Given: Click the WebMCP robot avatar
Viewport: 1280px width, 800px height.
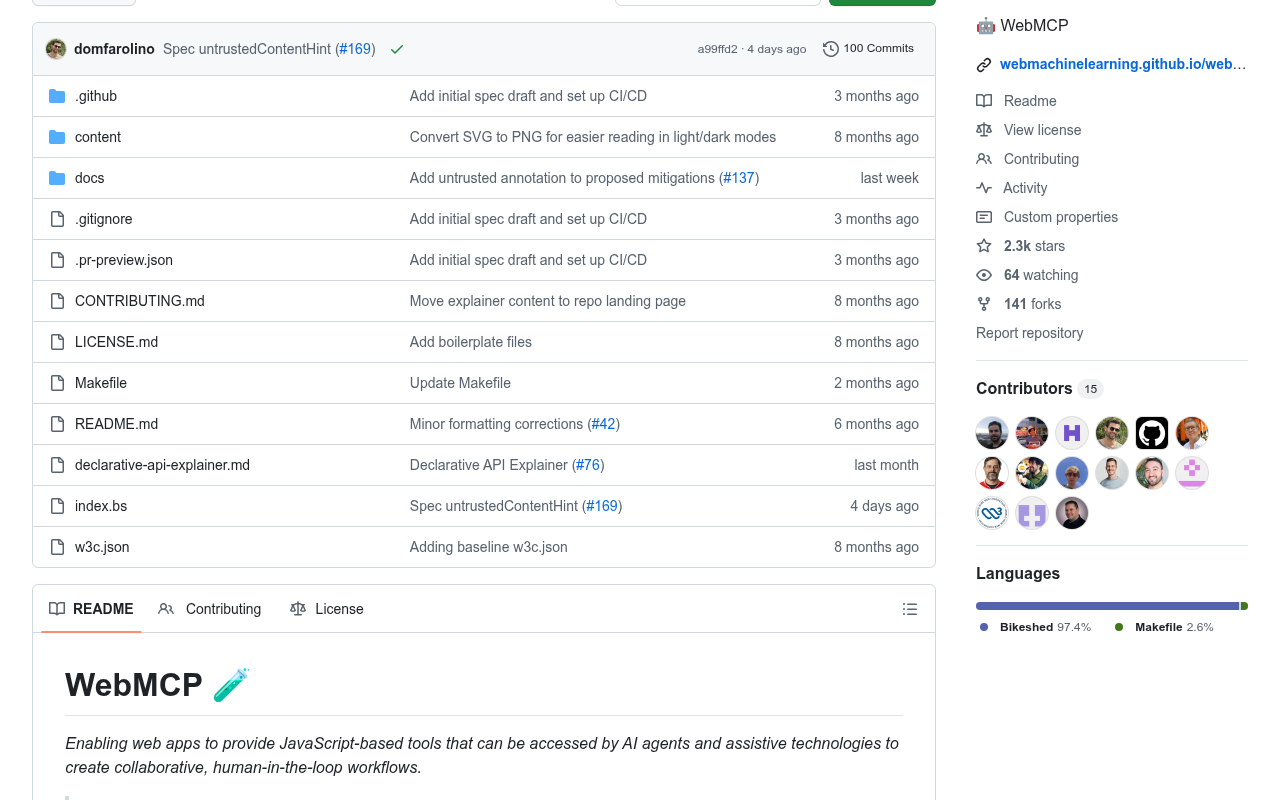Looking at the screenshot, I should point(985,25).
